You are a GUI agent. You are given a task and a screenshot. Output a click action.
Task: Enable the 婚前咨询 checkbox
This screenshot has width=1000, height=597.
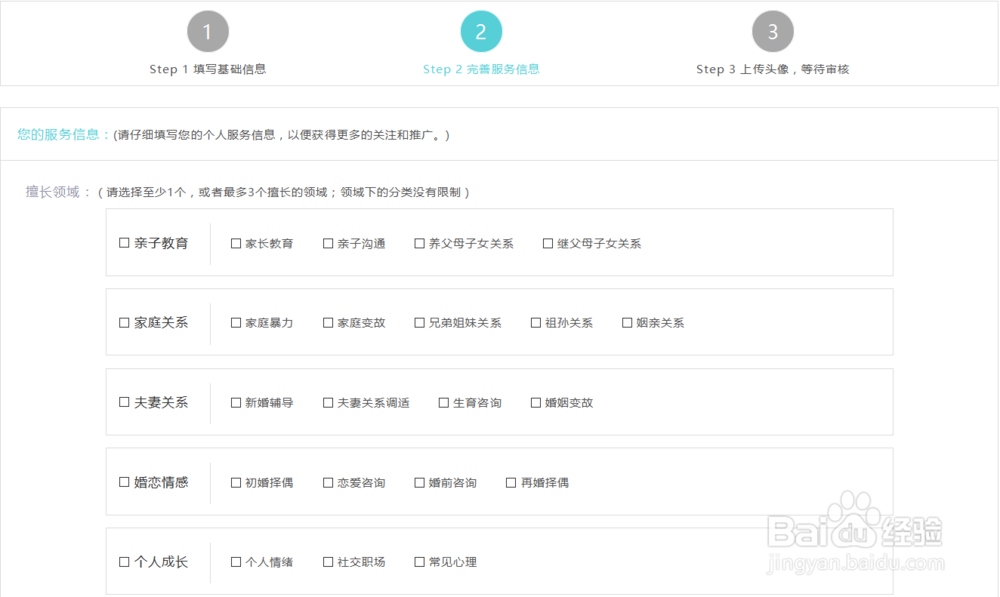coord(419,483)
